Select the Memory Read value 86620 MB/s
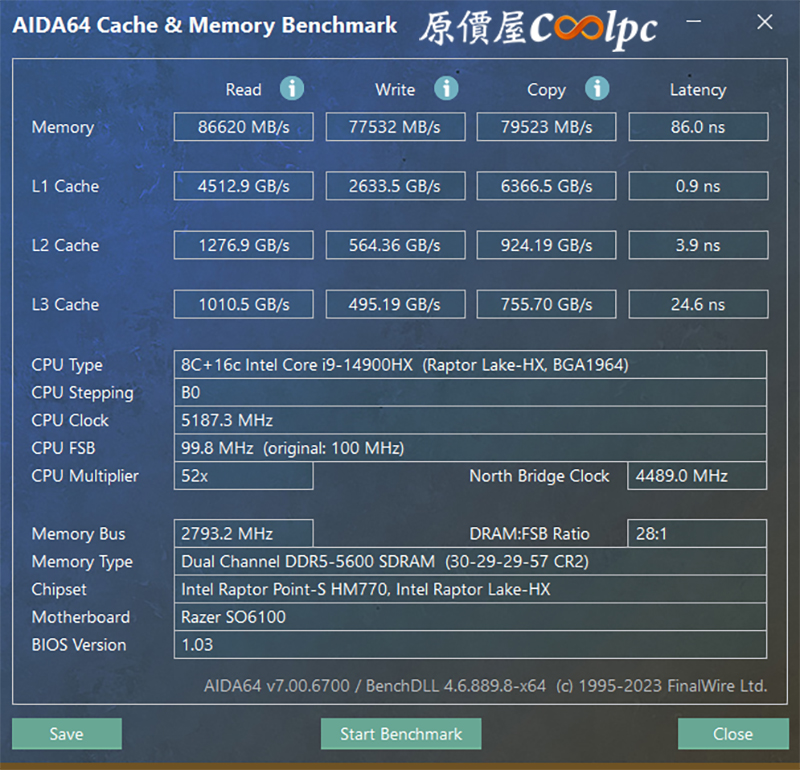 [243, 127]
